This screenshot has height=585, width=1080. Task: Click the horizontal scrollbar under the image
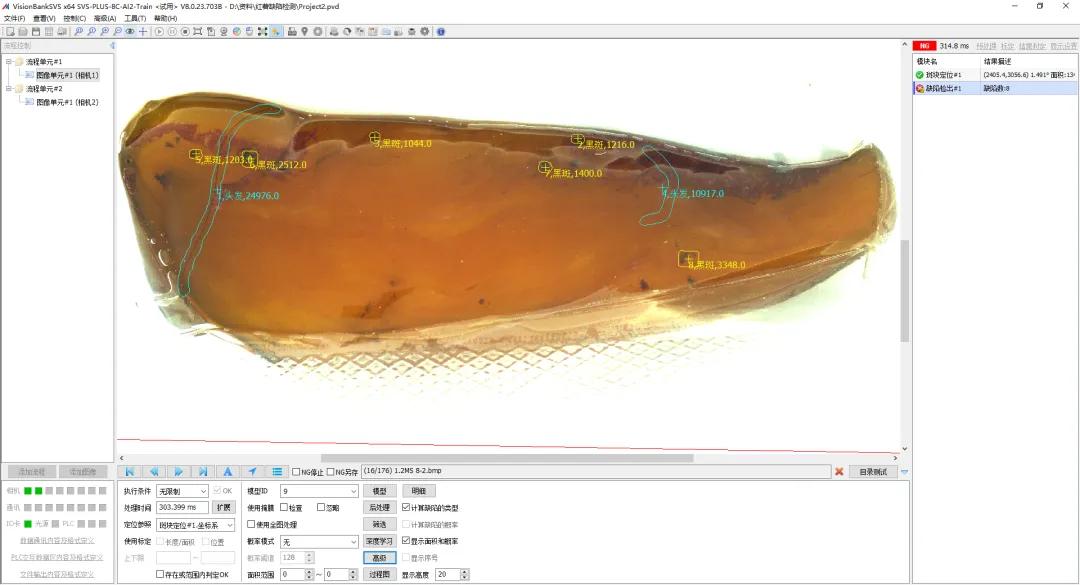tap(507, 458)
